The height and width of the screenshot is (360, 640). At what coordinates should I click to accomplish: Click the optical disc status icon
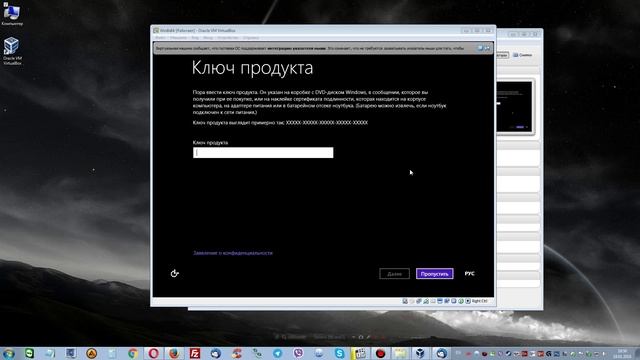(x=412, y=301)
